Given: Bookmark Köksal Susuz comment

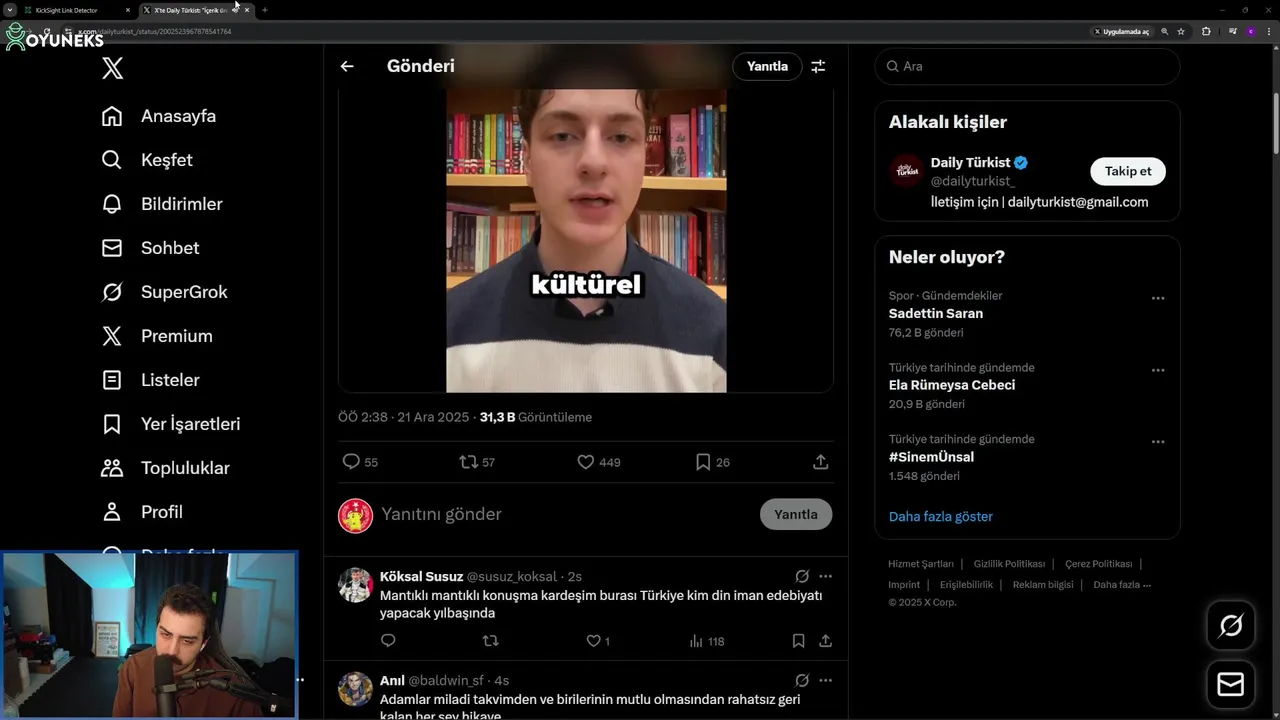Looking at the screenshot, I should click(x=798, y=641).
